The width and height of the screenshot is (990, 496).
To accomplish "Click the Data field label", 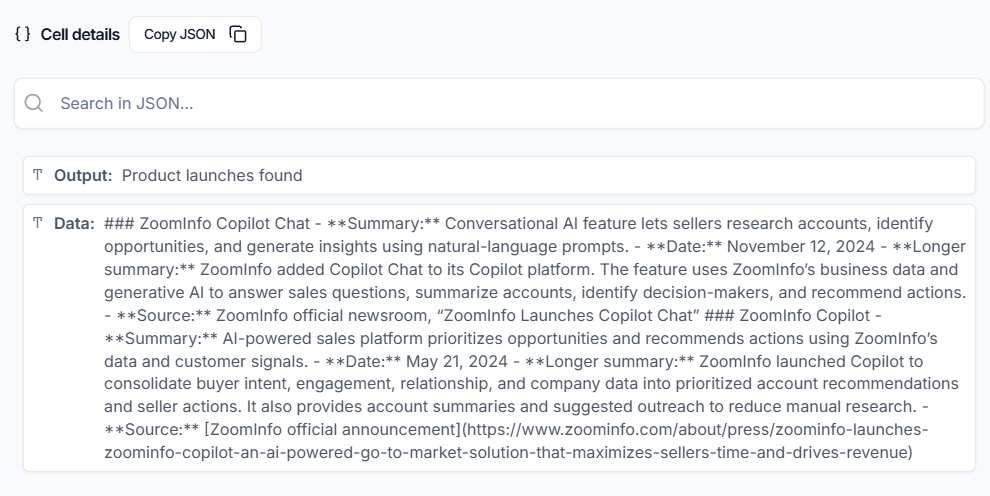I will pyautogui.click(x=74, y=223).
